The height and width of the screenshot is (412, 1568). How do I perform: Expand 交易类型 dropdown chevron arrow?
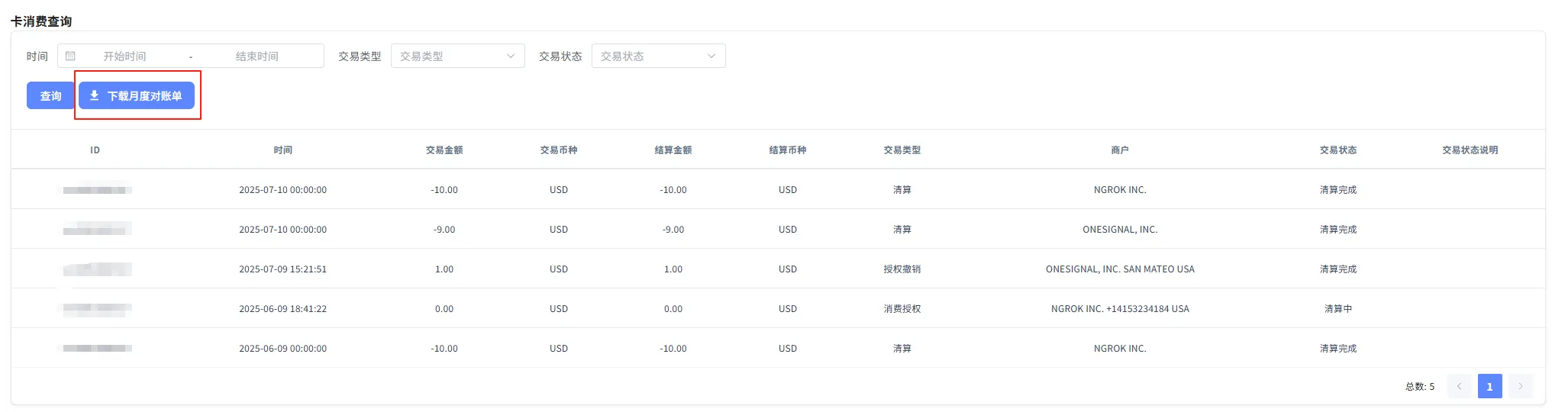click(511, 56)
